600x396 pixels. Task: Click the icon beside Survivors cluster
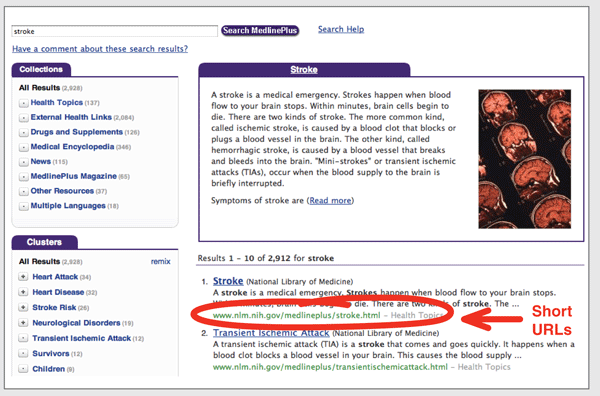coord(23,354)
